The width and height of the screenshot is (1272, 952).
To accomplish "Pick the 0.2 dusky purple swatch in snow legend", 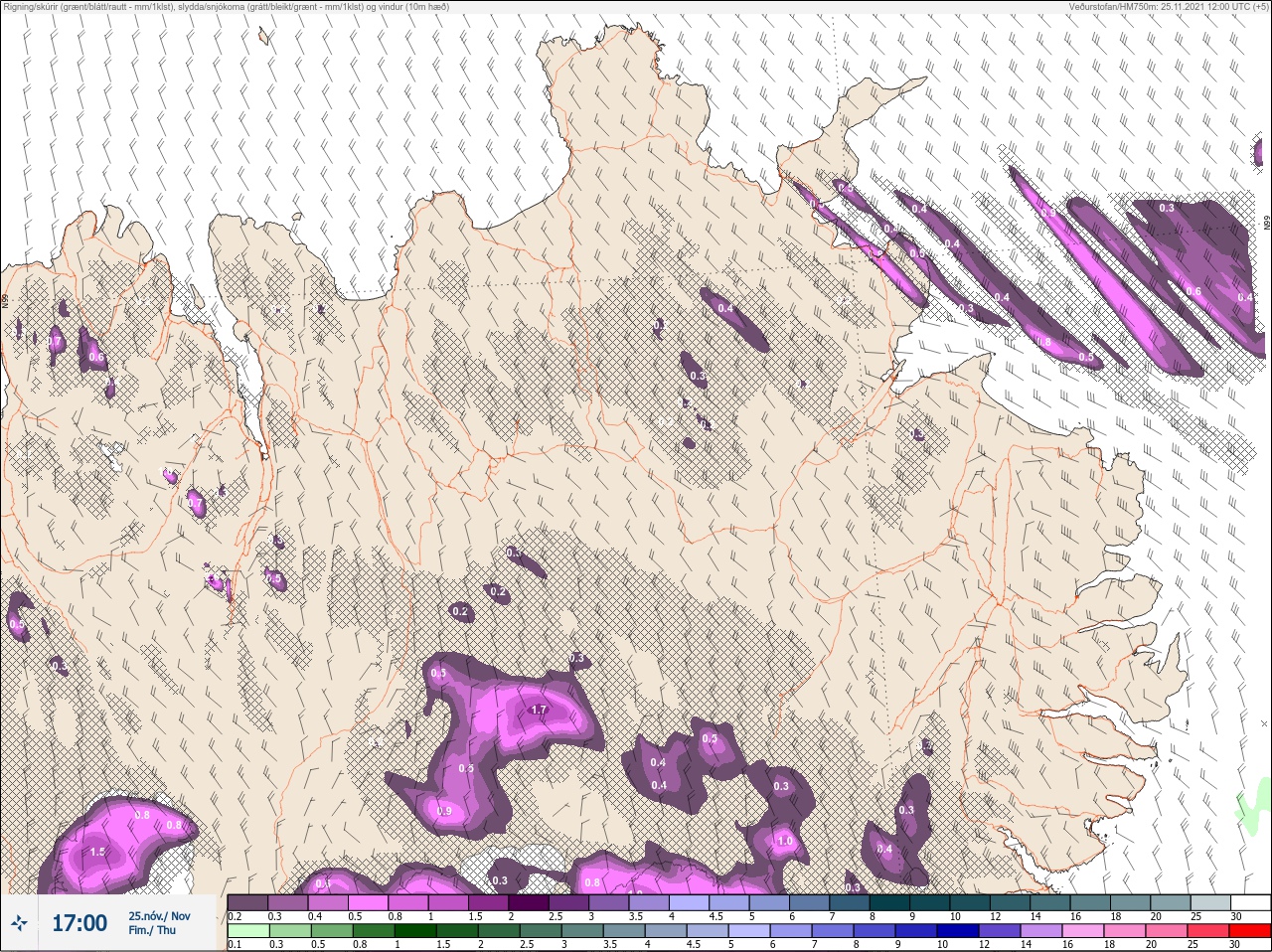I will [x=247, y=902].
